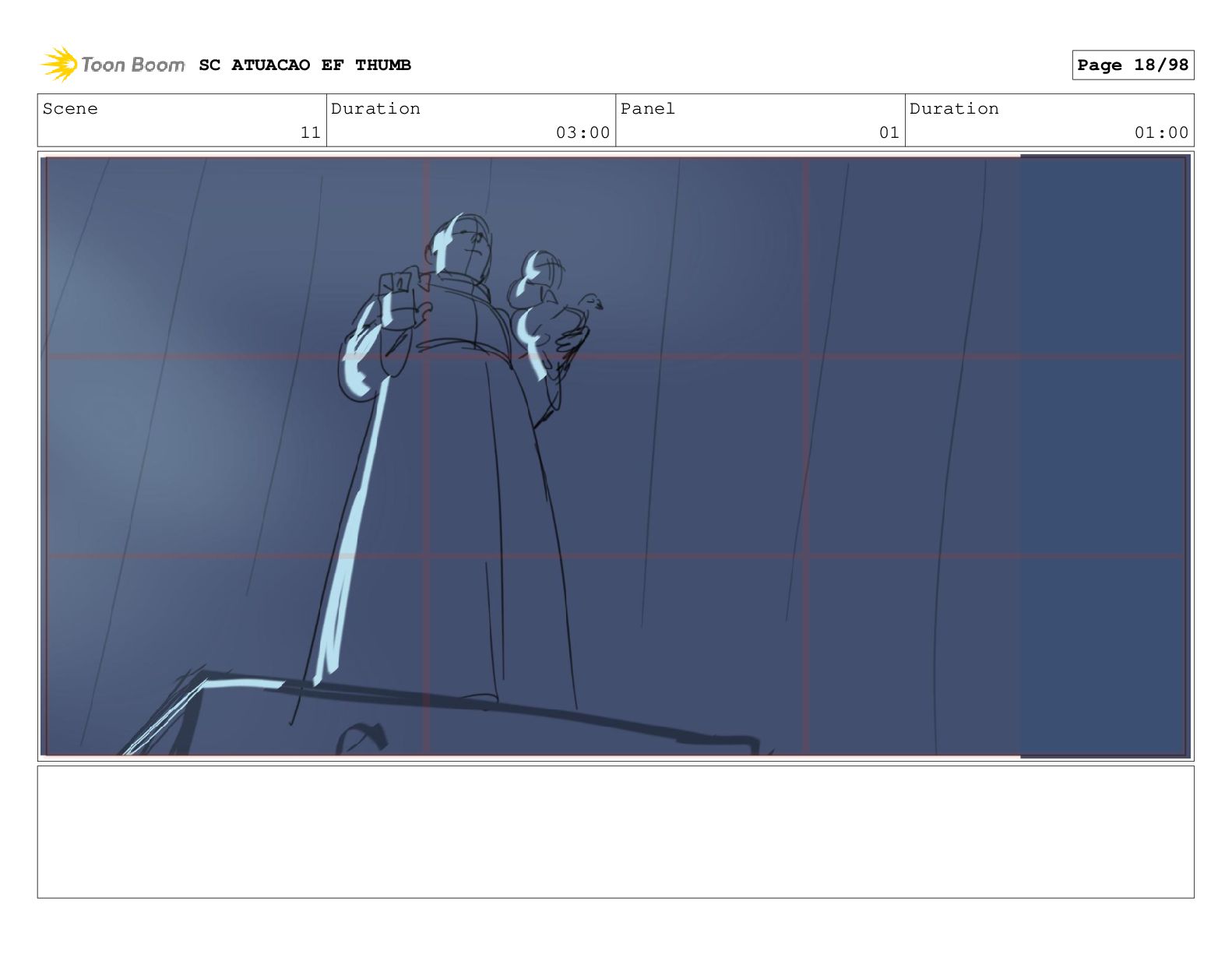Click the 'Panel' header label
The height and width of the screenshot is (954, 1232).
point(647,108)
